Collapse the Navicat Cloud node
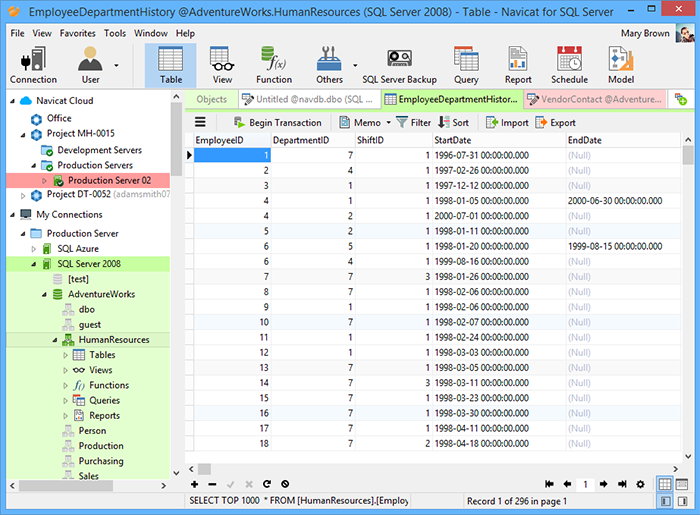 (x=12, y=101)
